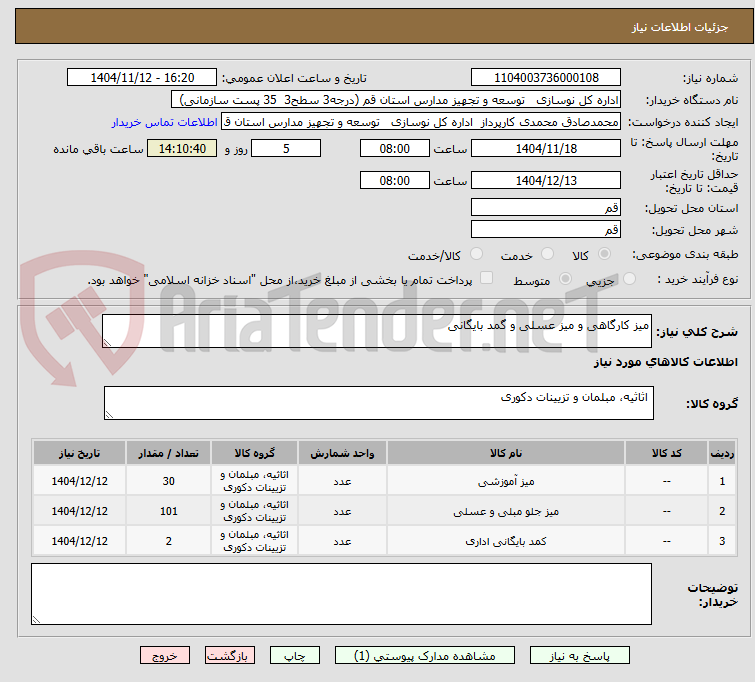Click the گروه کالا text area
Screen dimensions: 755x682
click(378, 403)
